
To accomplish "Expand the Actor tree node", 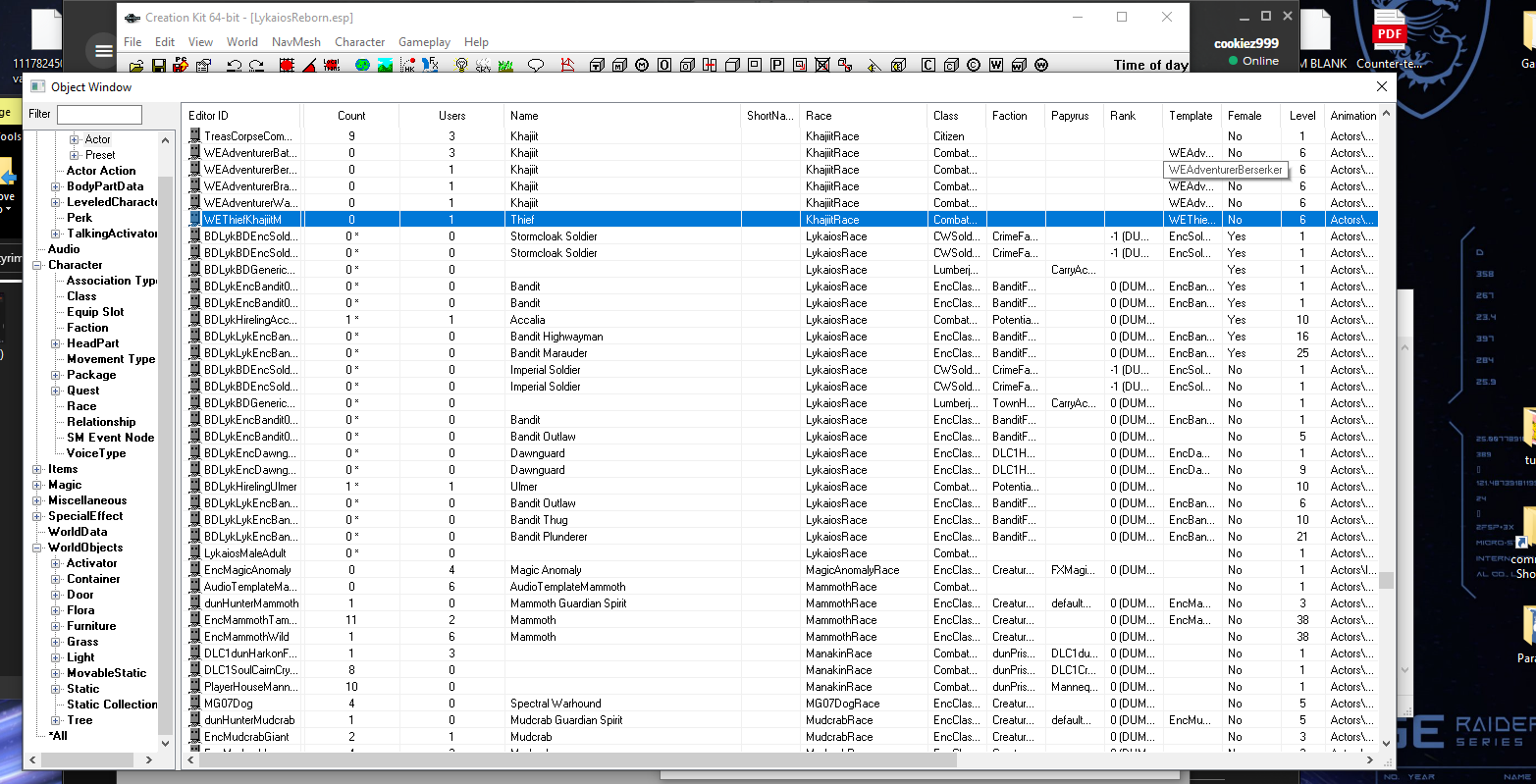I will [x=74, y=139].
